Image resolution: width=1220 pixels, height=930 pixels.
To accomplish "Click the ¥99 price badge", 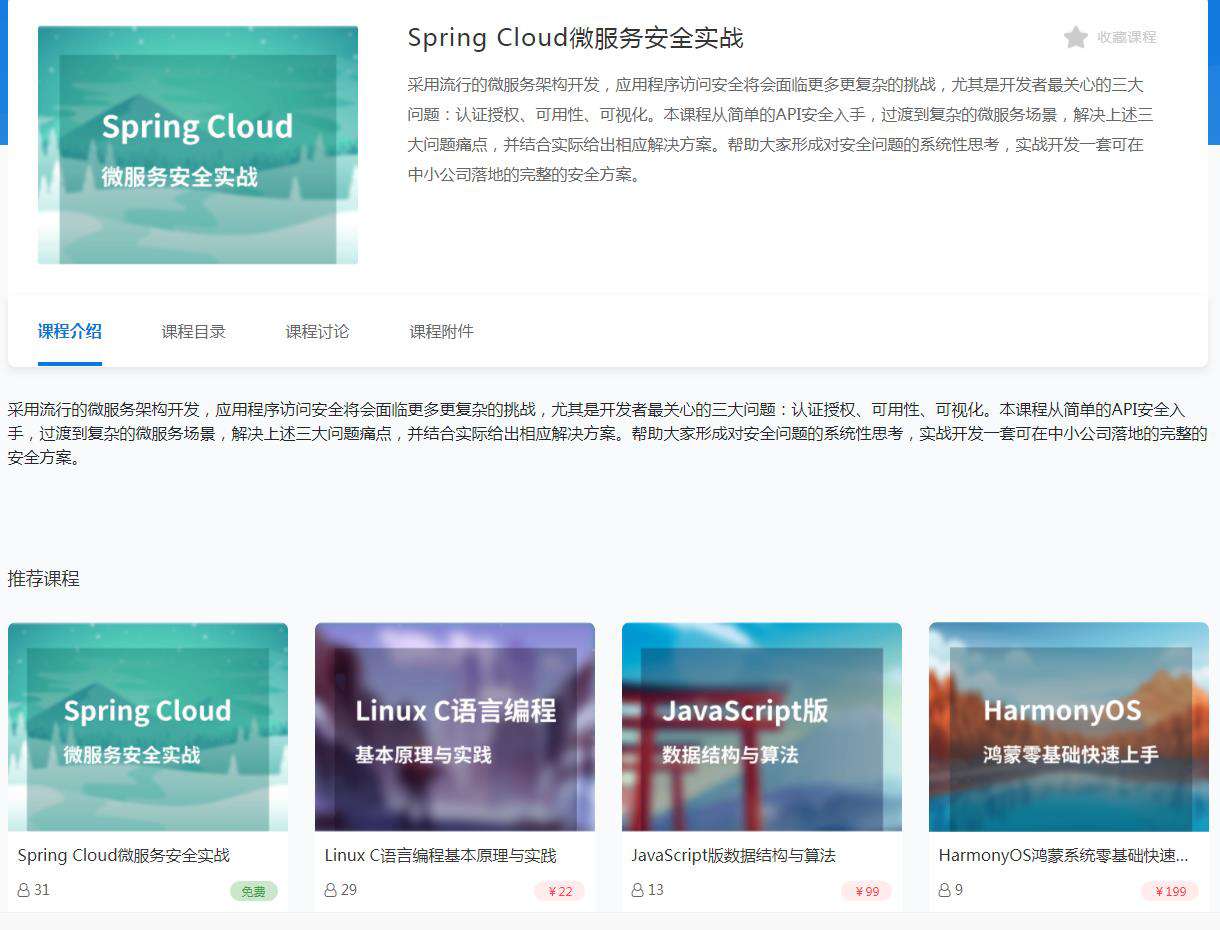I will [867, 891].
